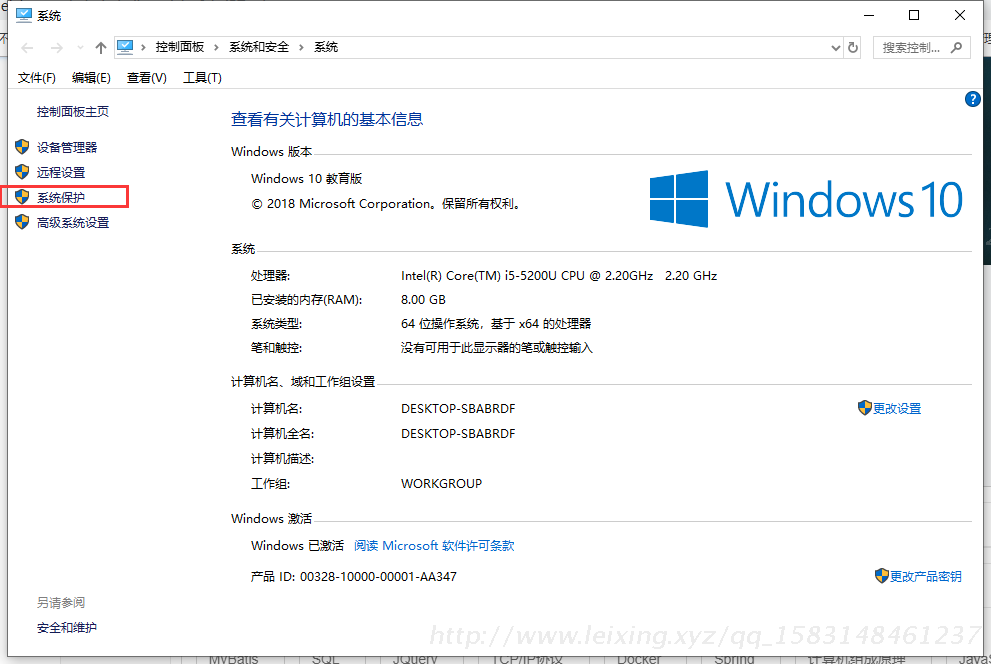Open 阅读 Microsoft 软件许可条款 link
991x664 pixels.
click(x=434, y=546)
